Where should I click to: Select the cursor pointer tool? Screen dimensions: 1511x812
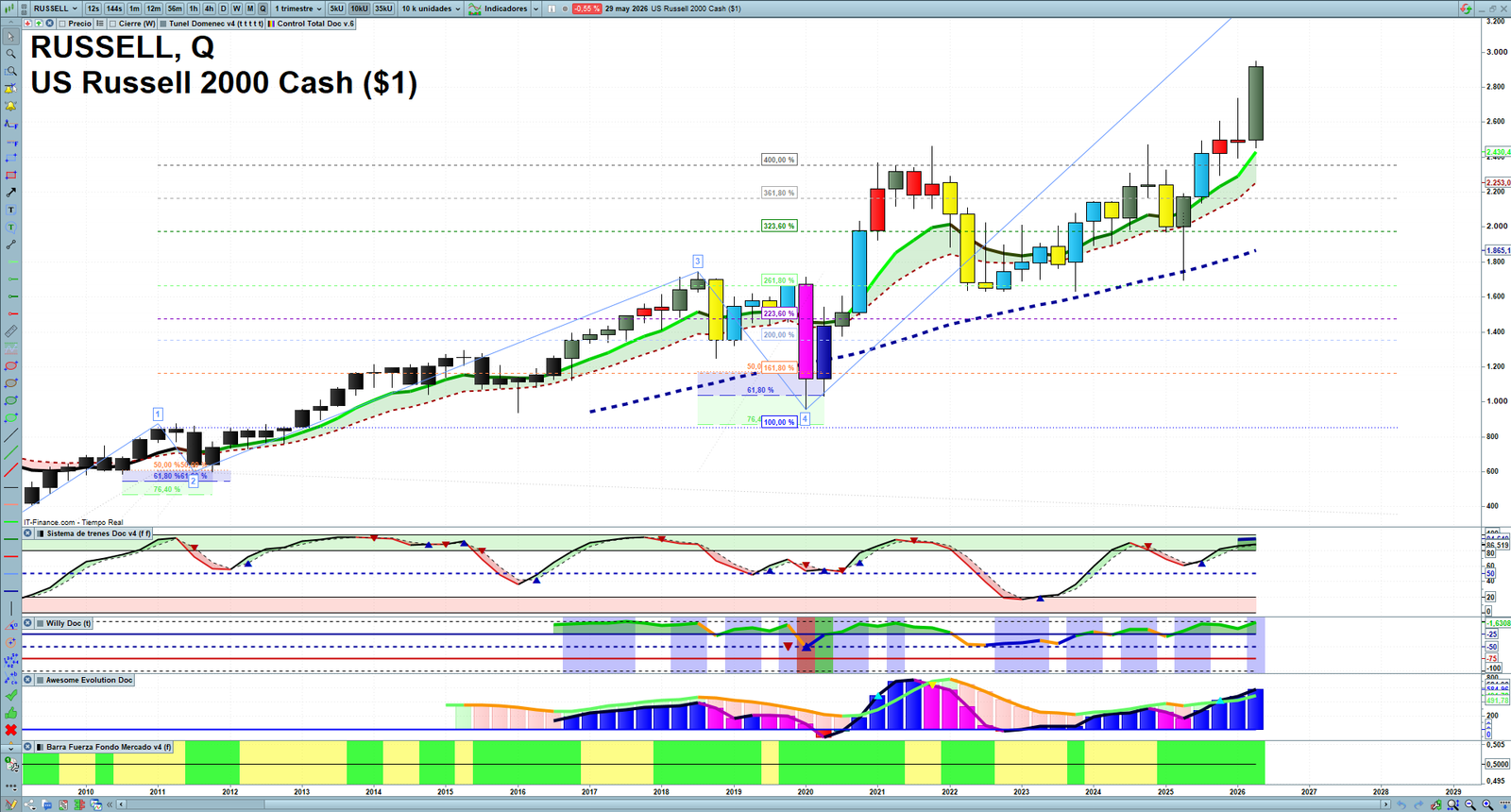pyautogui.click(x=11, y=37)
